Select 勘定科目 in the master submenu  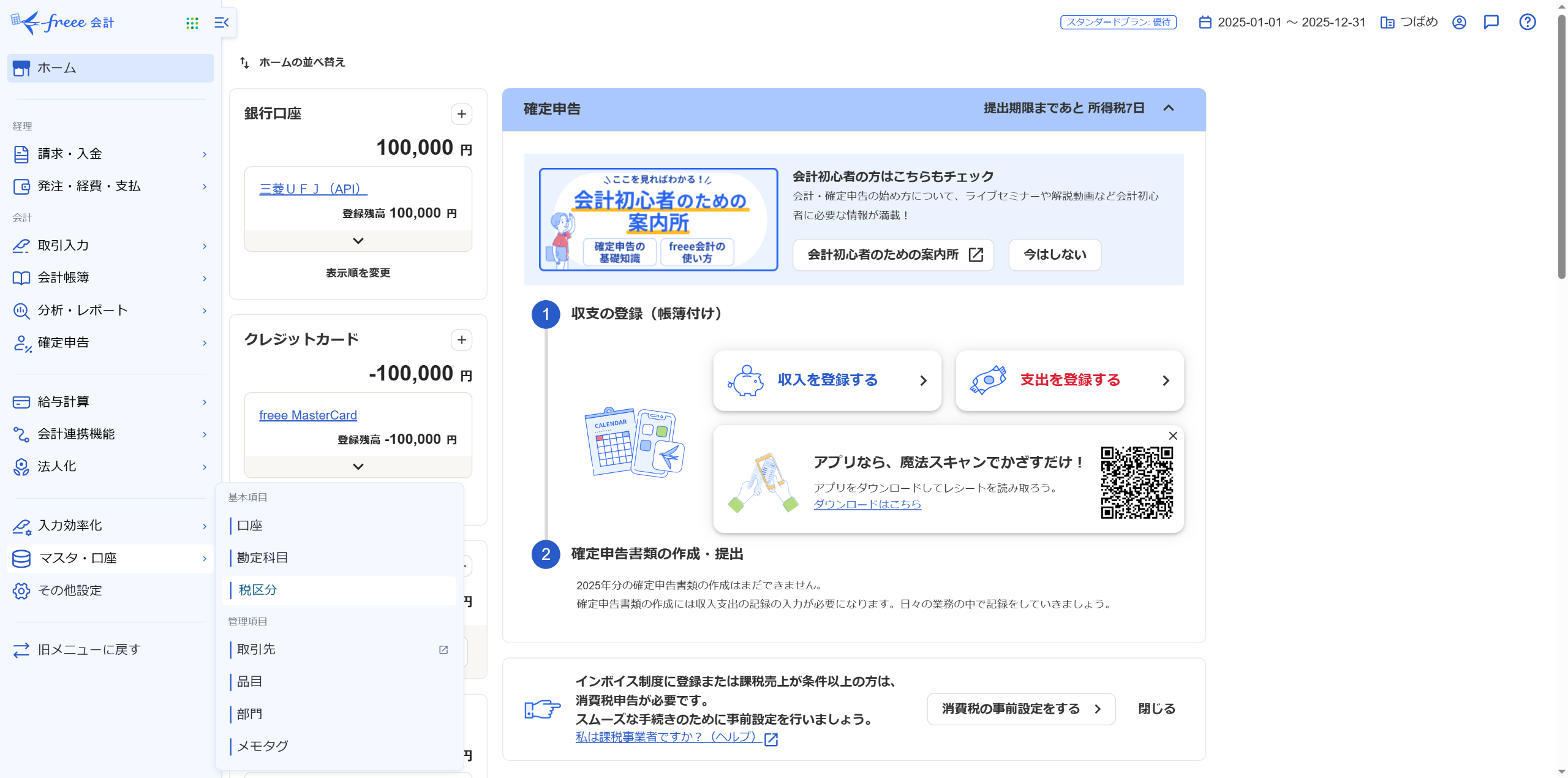click(x=262, y=557)
